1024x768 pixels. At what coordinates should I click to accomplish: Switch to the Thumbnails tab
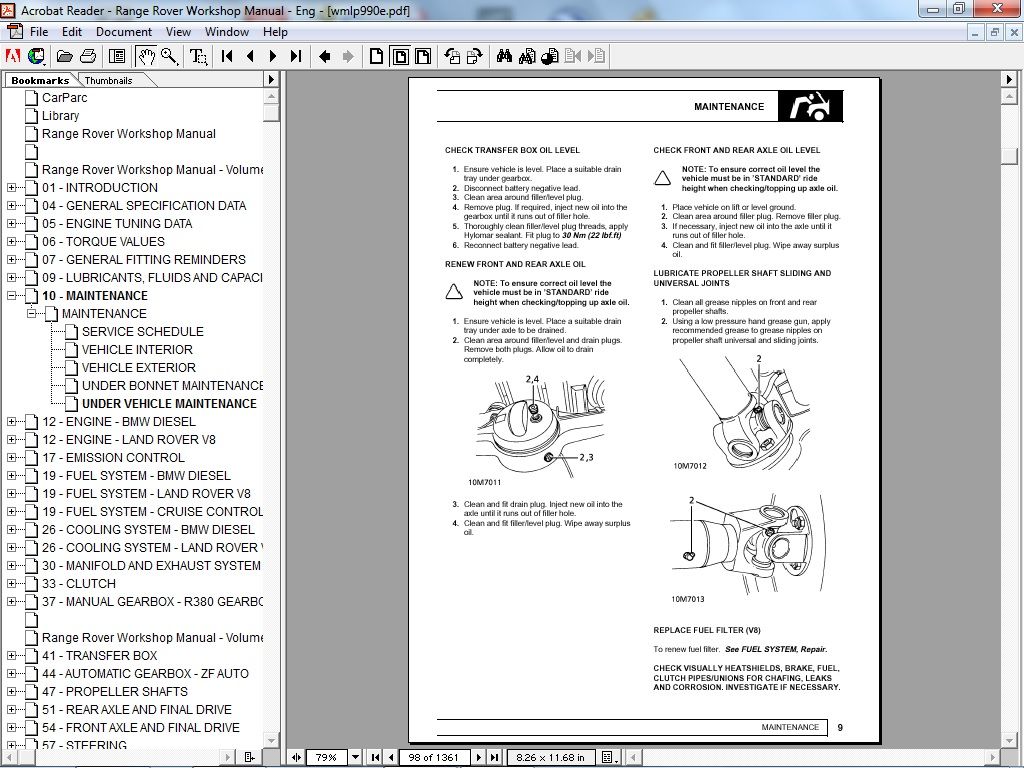coord(108,80)
